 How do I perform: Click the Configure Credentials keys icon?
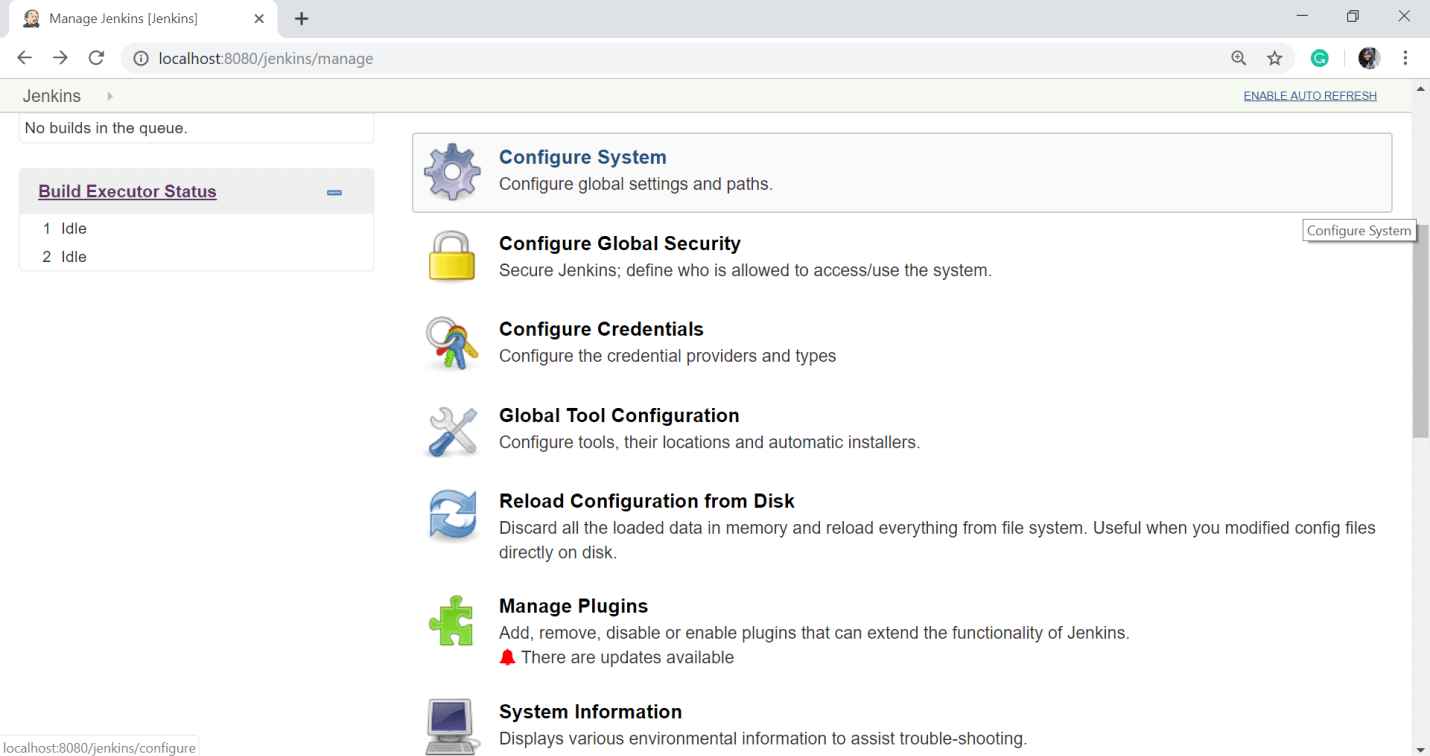[x=452, y=343]
